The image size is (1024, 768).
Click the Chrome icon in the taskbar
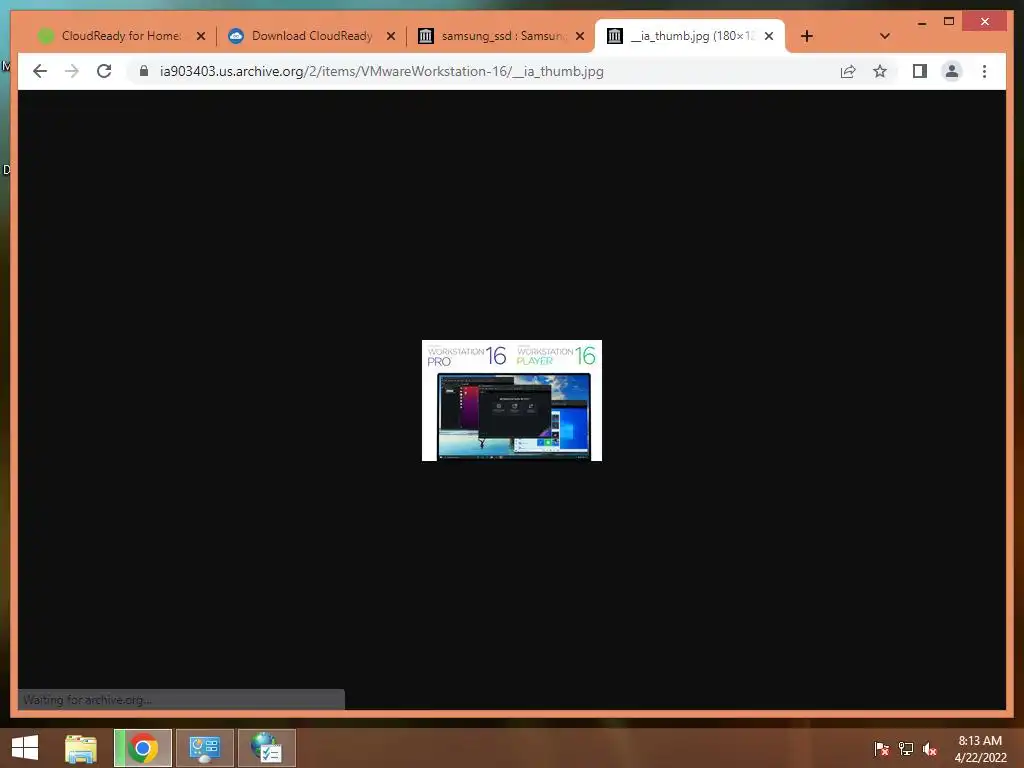coord(143,748)
